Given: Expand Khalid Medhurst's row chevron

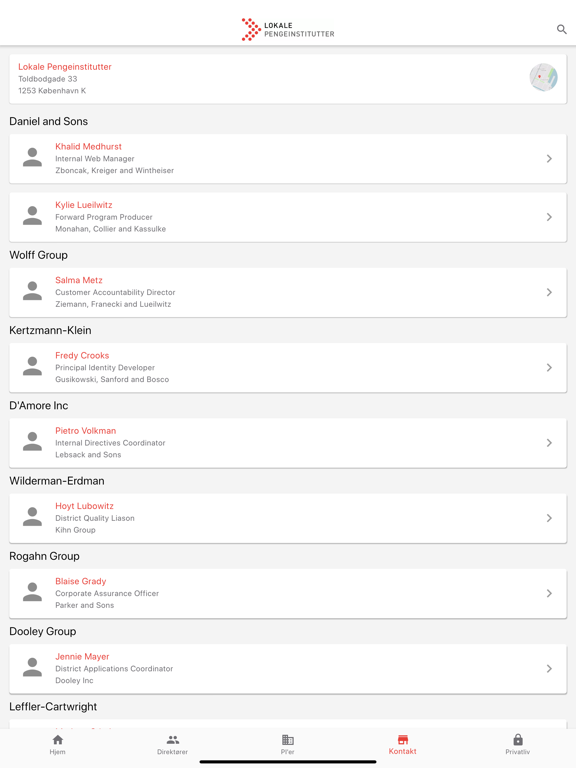Looking at the screenshot, I should pos(549,159).
